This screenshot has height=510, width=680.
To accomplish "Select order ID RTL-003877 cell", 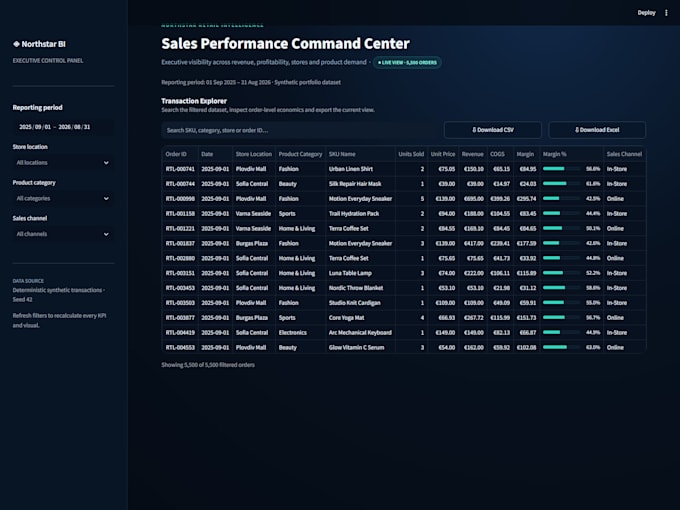I will coord(180,317).
